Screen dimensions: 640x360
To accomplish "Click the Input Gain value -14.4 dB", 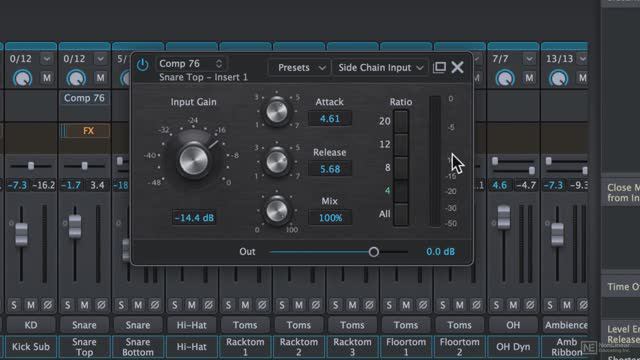I will [194, 218].
